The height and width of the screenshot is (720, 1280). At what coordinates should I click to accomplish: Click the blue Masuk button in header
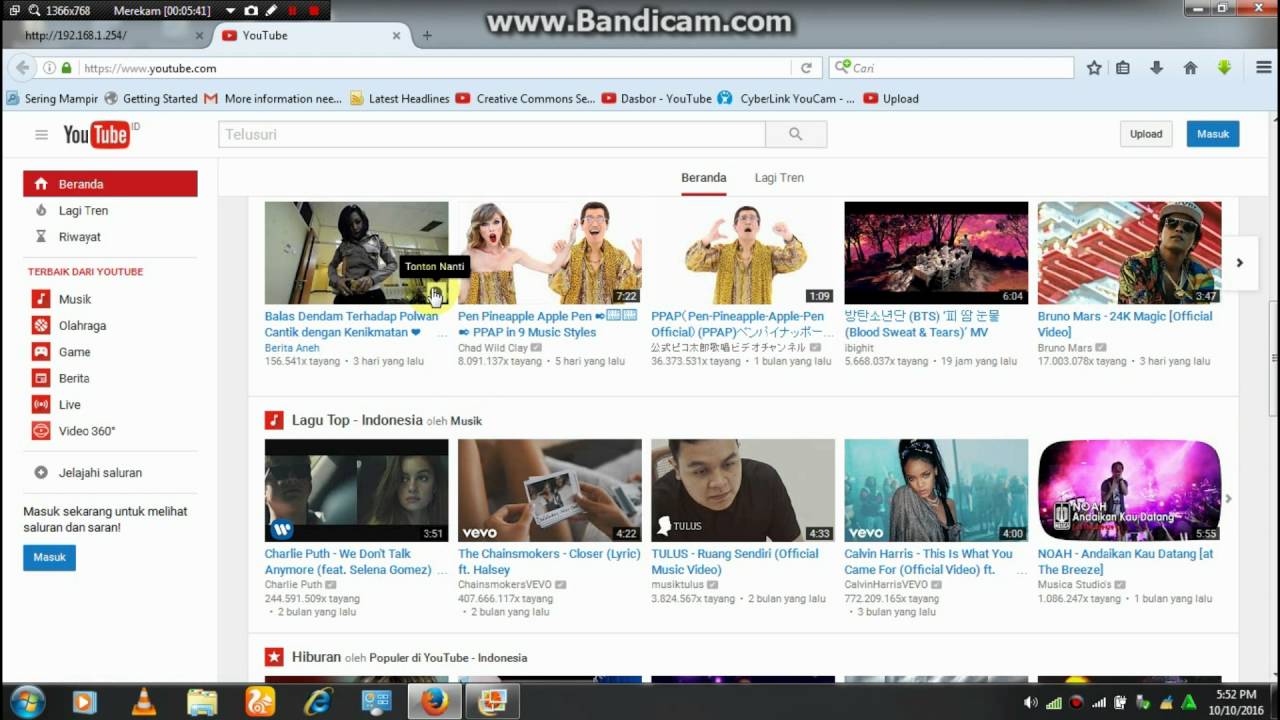pyautogui.click(x=1213, y=134)
